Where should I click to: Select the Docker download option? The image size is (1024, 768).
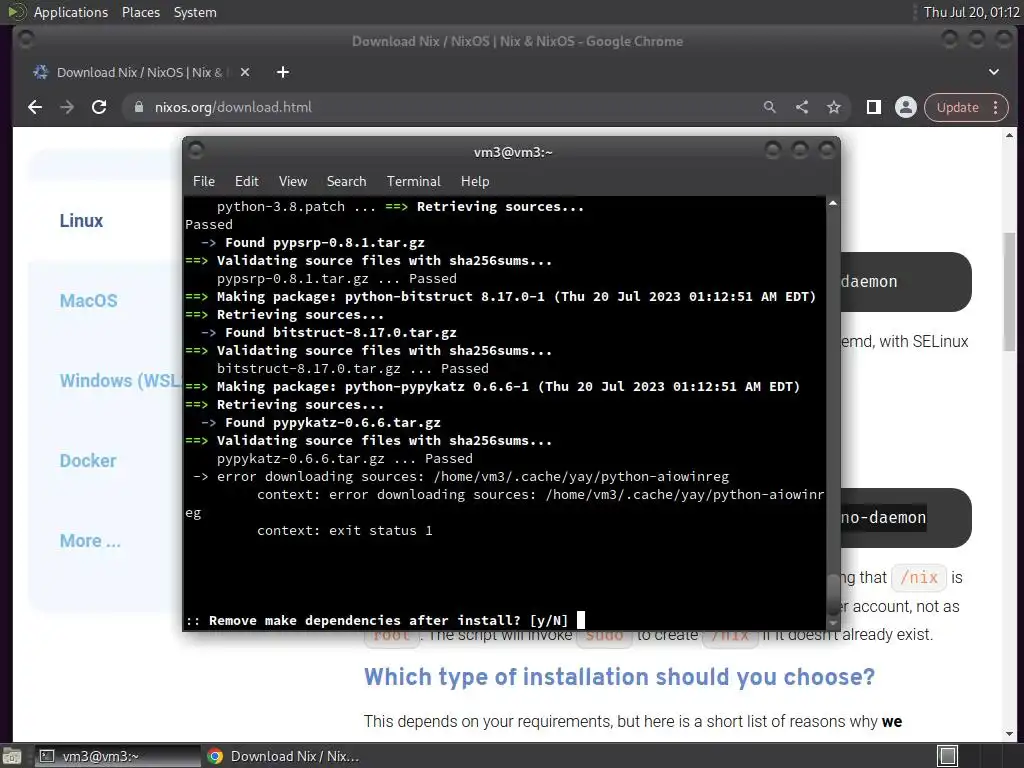click(88, 461)
